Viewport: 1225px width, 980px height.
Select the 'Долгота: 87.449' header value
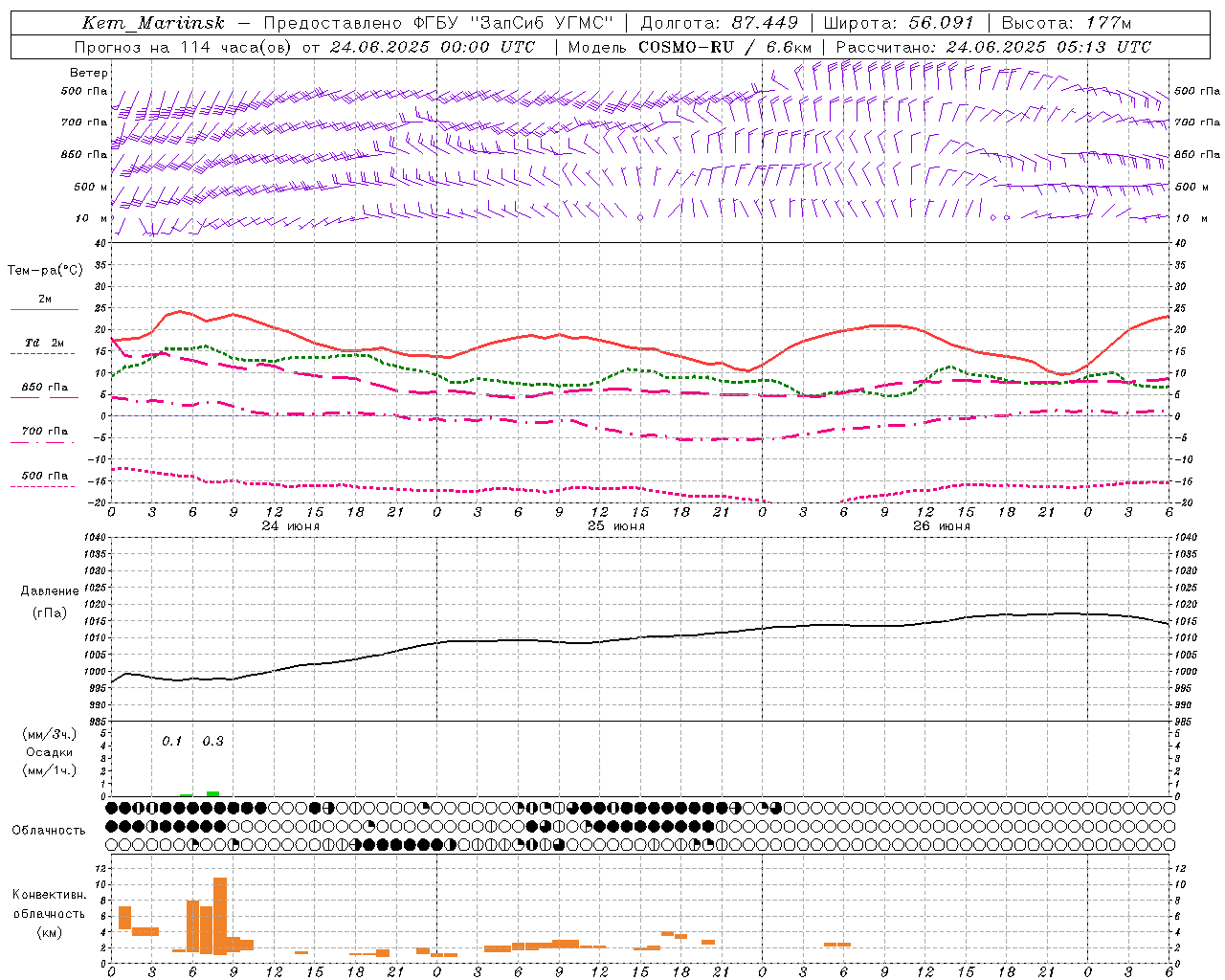[719, 23]
